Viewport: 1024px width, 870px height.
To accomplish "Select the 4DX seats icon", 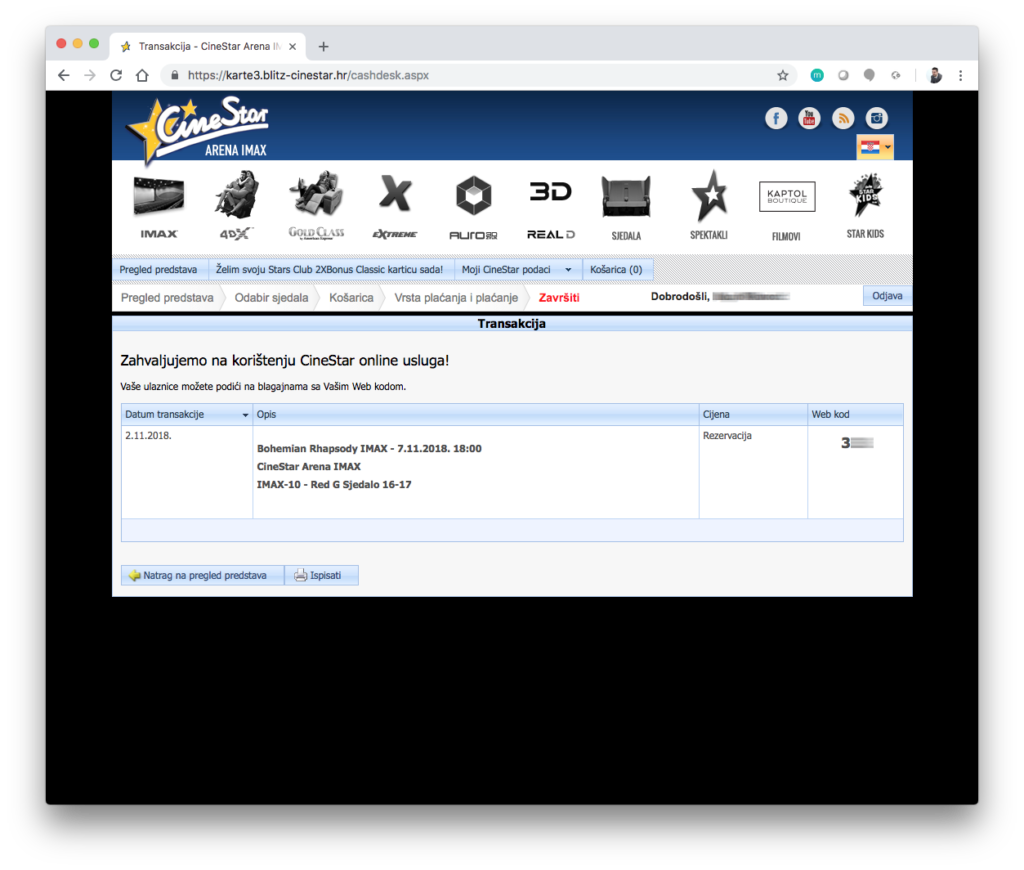I will click(236, 206).
